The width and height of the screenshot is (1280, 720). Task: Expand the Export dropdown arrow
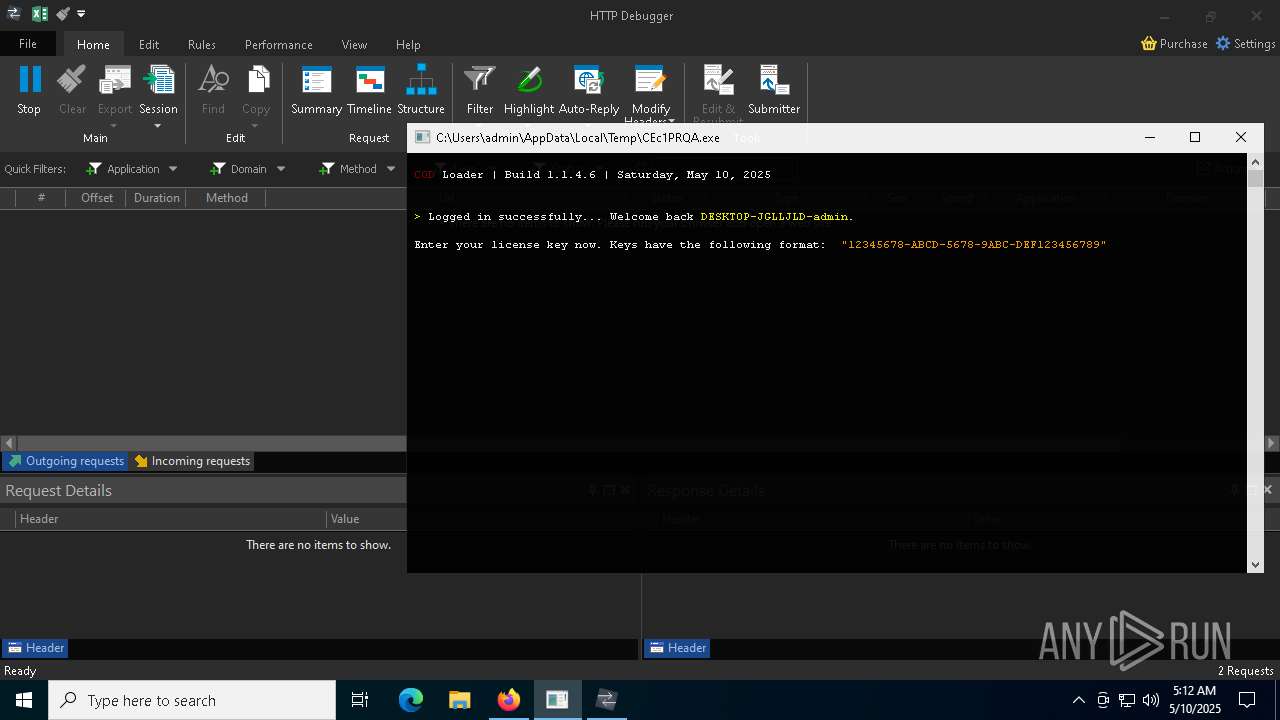[x=114, y=126]
